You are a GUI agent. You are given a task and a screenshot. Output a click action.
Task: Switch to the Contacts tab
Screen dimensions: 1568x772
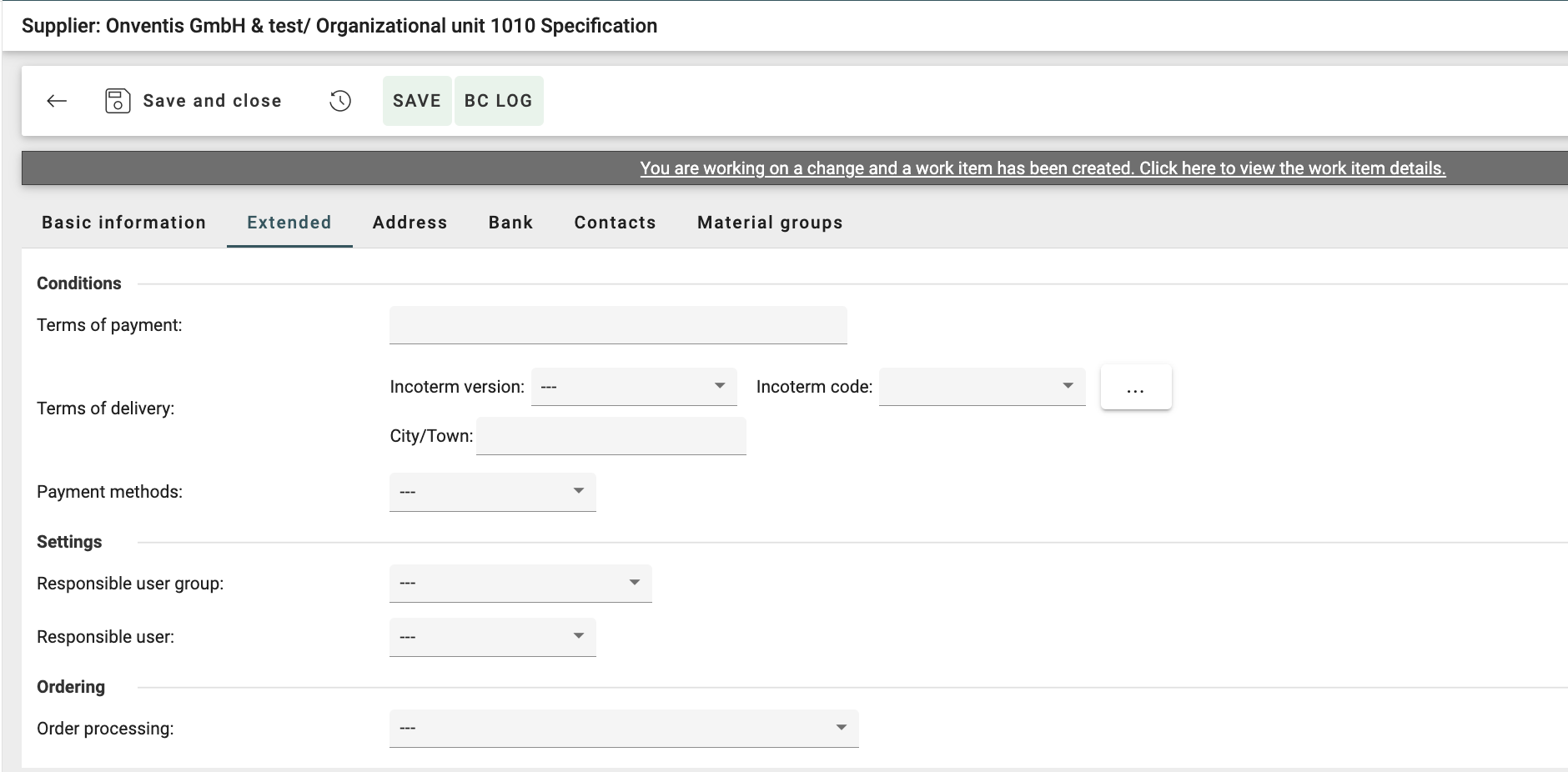click(615, 223)
